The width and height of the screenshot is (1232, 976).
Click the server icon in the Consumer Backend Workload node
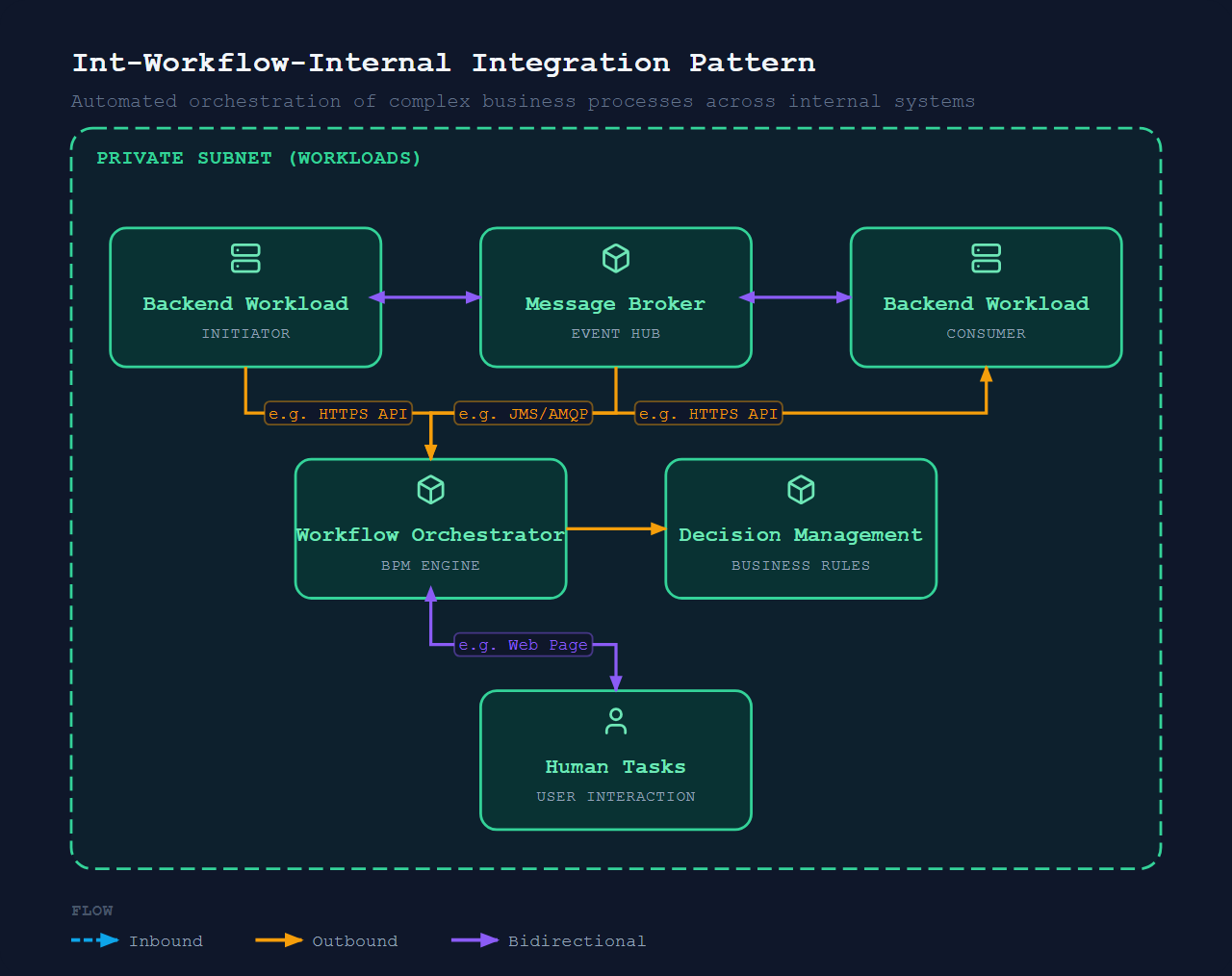(x=987, y=258)
